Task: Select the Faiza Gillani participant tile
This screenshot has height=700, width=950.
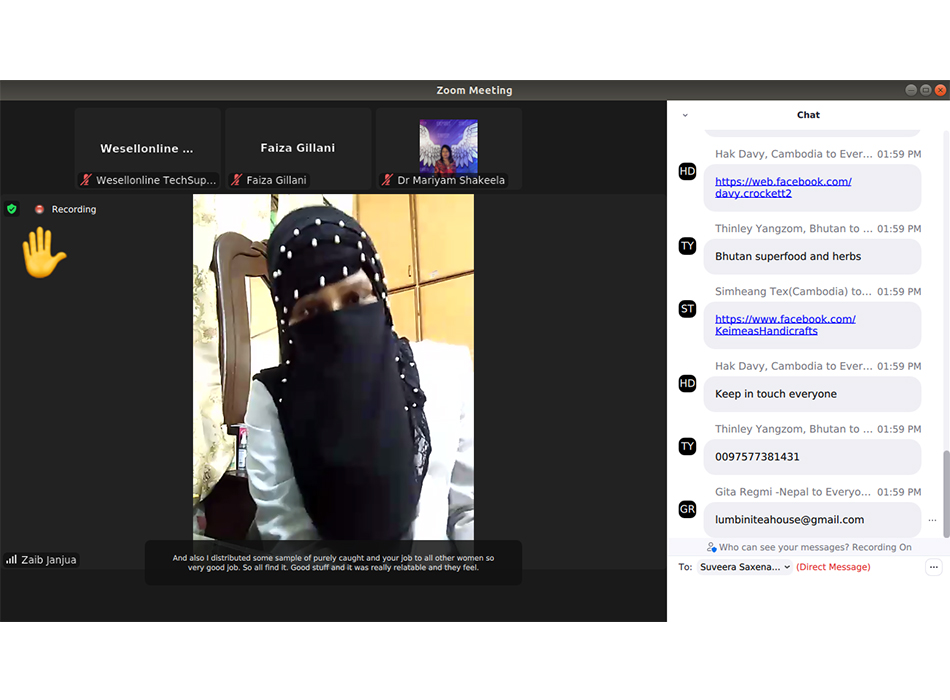Action: pyautogui.click(x=298, y=148)
